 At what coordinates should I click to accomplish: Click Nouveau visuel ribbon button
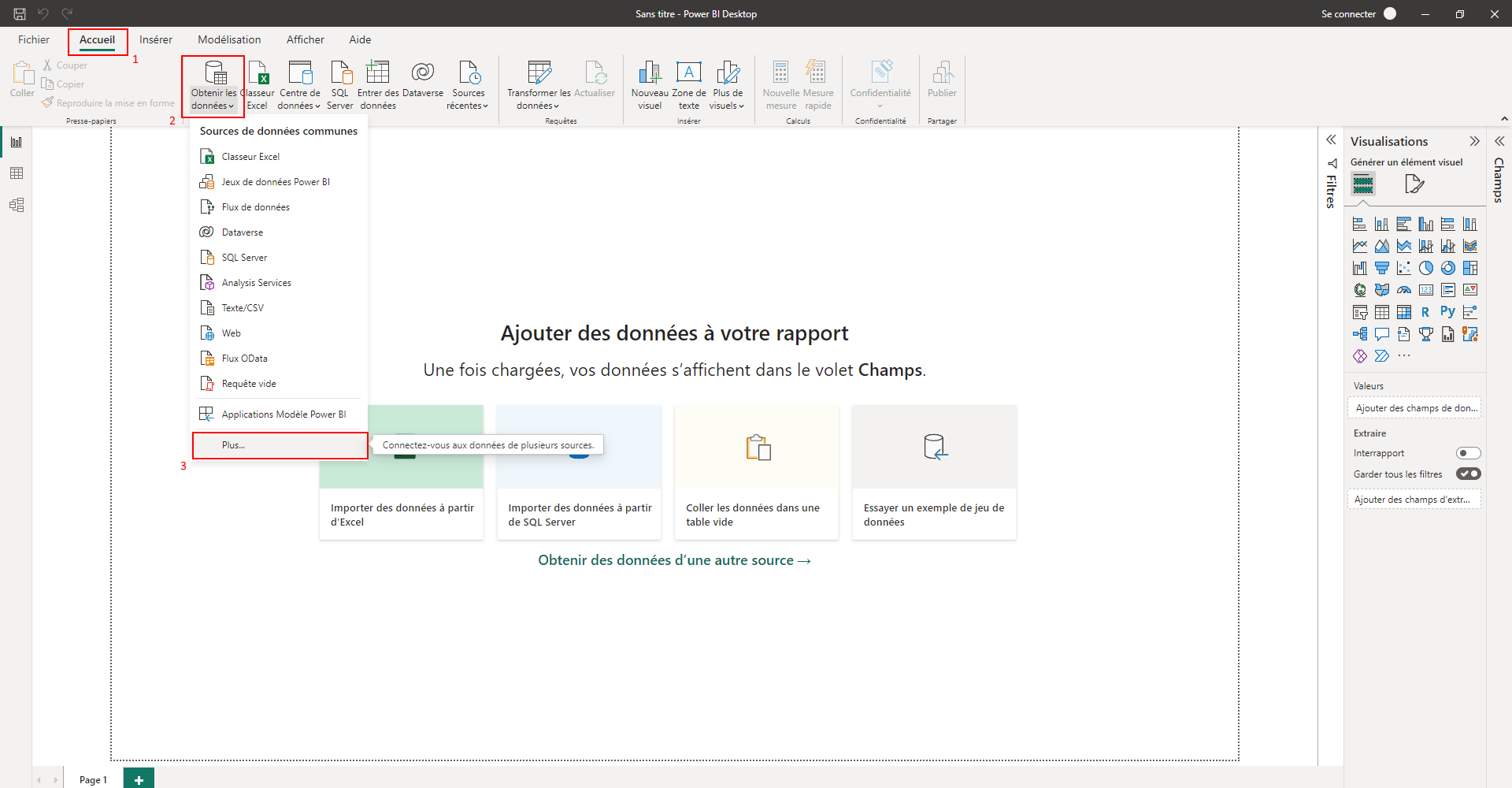pyautogui.click(x=650, y=85)
